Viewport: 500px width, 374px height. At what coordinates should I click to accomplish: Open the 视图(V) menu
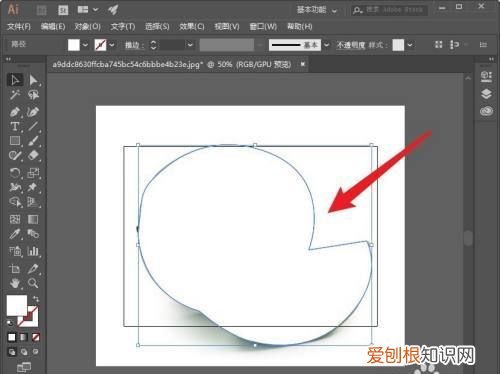[227, 27]
